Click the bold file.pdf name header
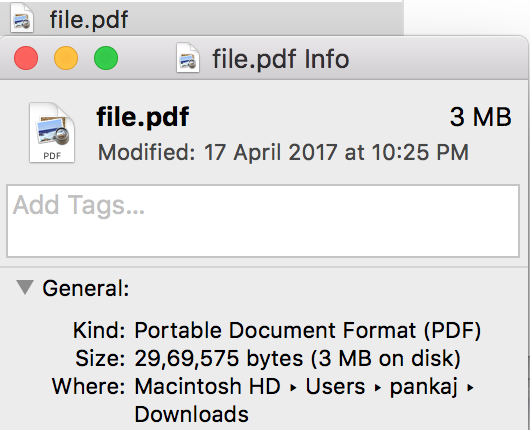 point(143,117)
